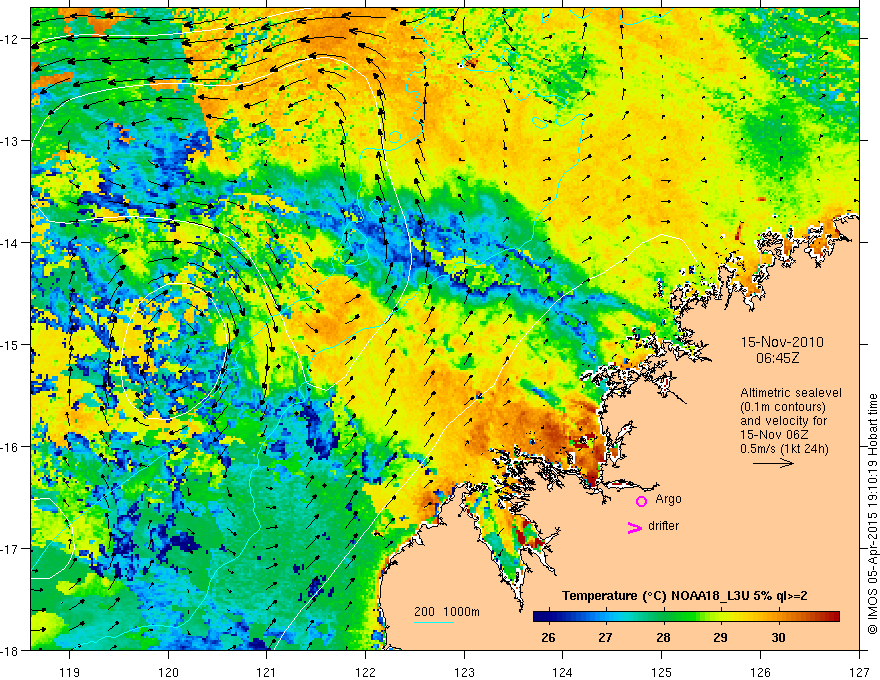Click longitude label 121
Screen dimensions: 880x680
[x=267, y=672]
